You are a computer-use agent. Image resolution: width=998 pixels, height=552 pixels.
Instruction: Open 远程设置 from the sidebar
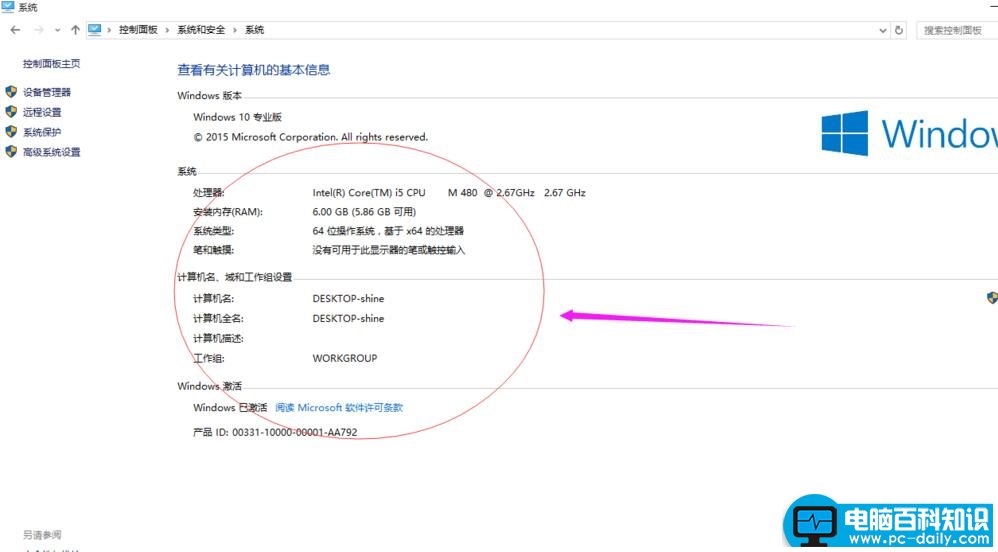[42, 112]
